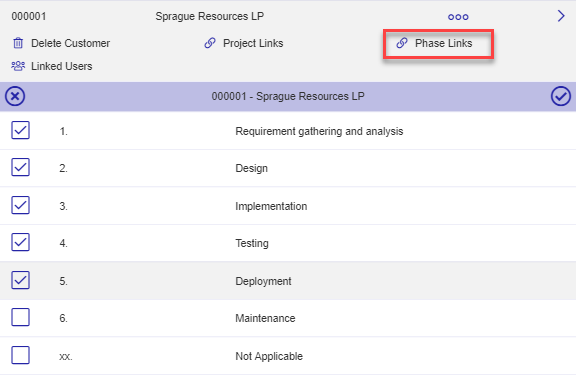Click phase number '1.'
Viewport: 576px width, 375px height.
click(x=64, y=131)
